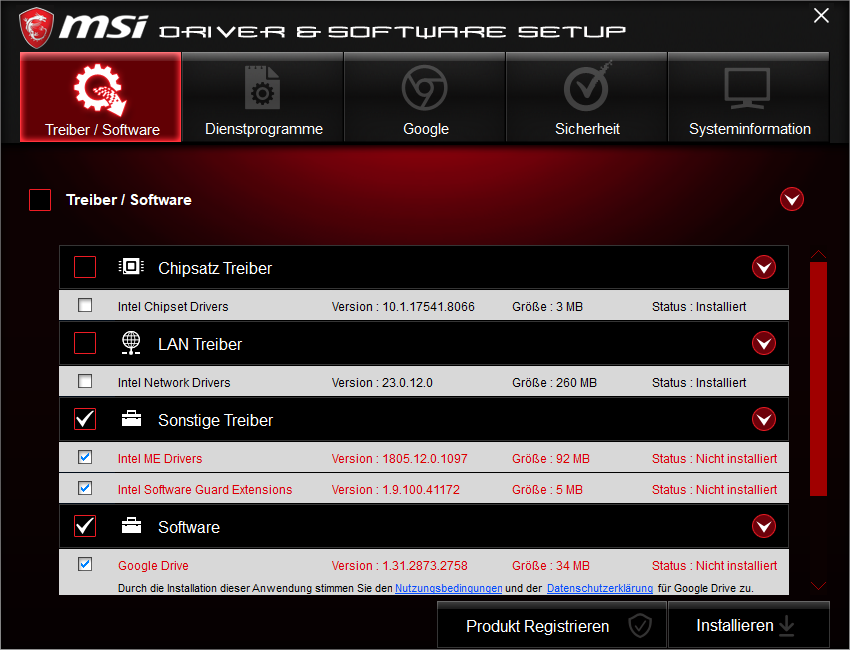Click the Installieren button
This screenshot has height=650, width=850.
click(x=749, y=625)
